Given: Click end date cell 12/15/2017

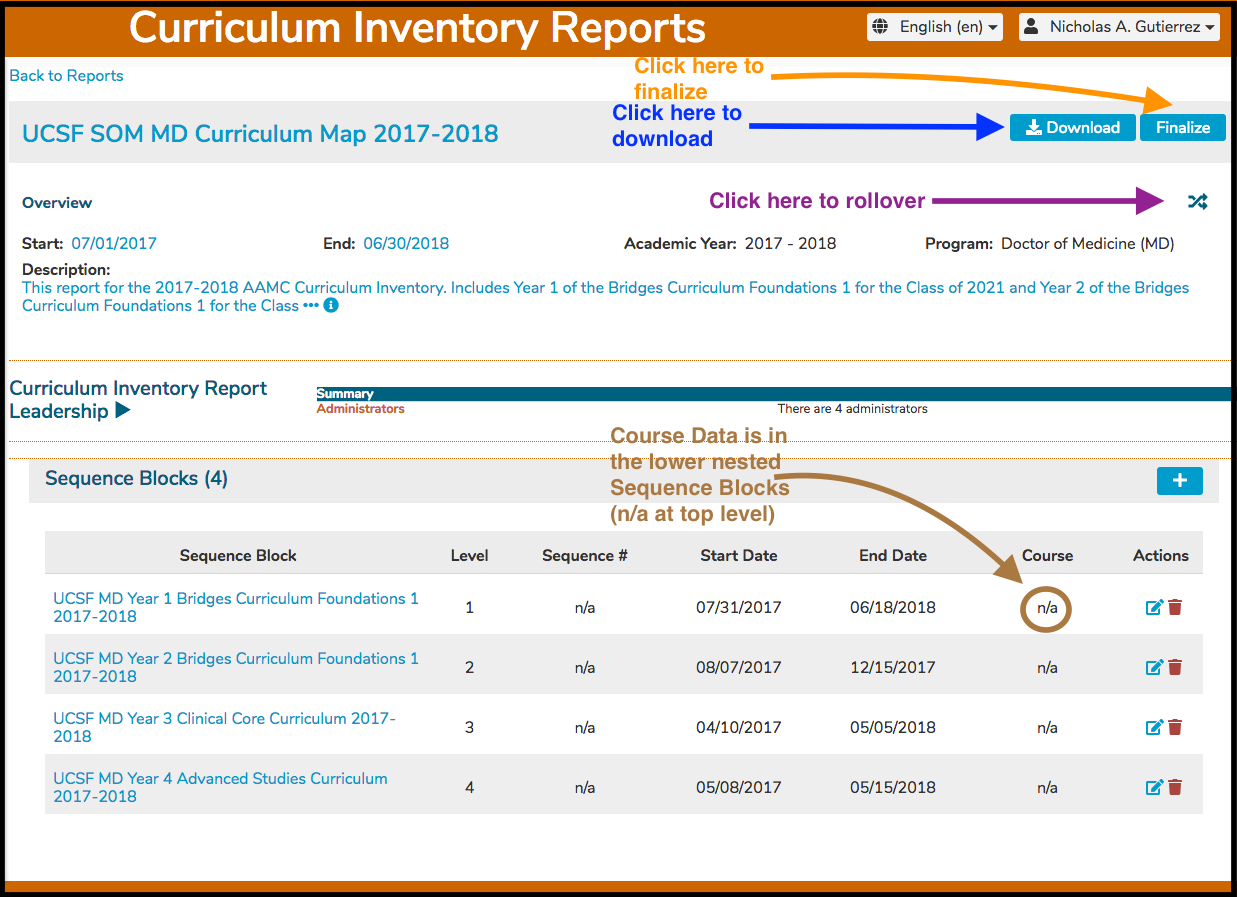Looking at the screenshot, I should point(893,667).
